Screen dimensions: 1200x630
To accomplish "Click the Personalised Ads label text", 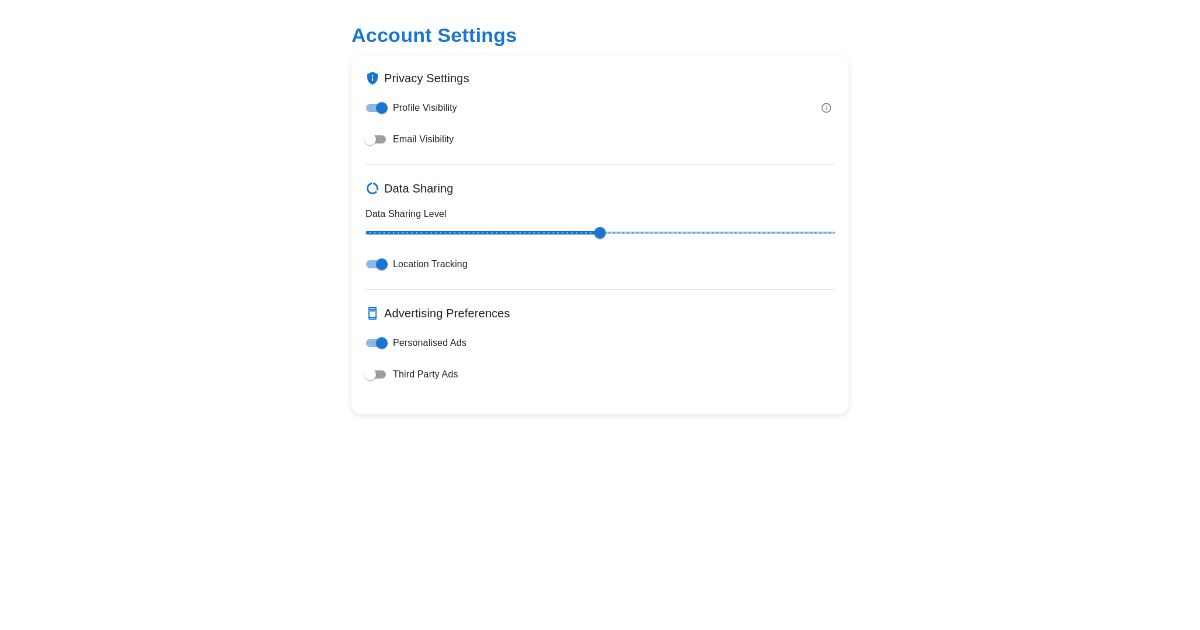I will 429,343.
